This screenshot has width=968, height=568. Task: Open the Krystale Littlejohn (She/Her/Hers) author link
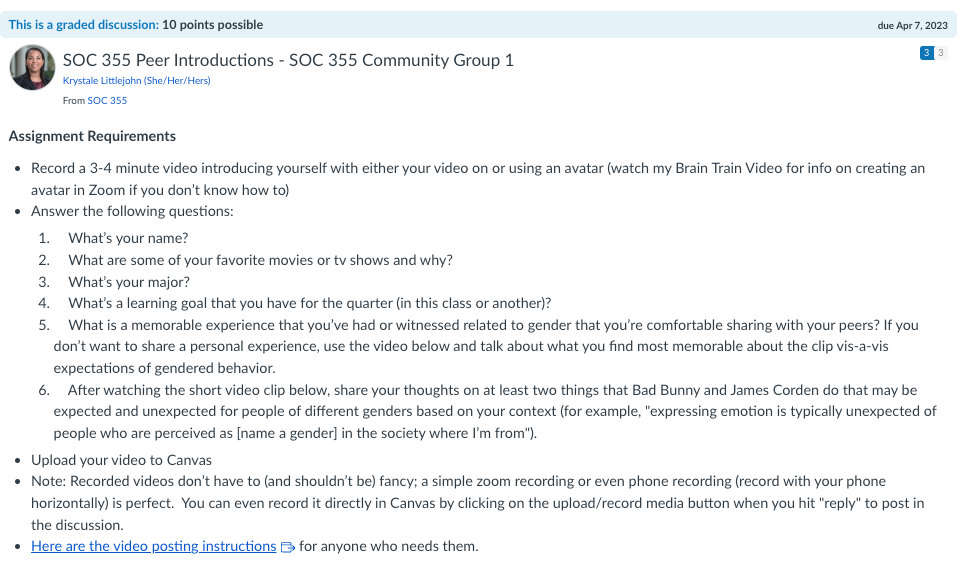pyautogui.click(x=136, y=80)
